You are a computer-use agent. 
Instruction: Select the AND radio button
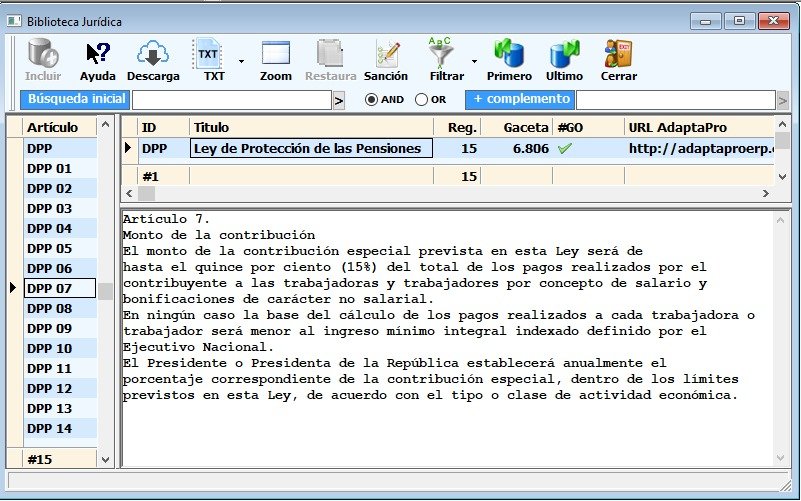point(371,100)
